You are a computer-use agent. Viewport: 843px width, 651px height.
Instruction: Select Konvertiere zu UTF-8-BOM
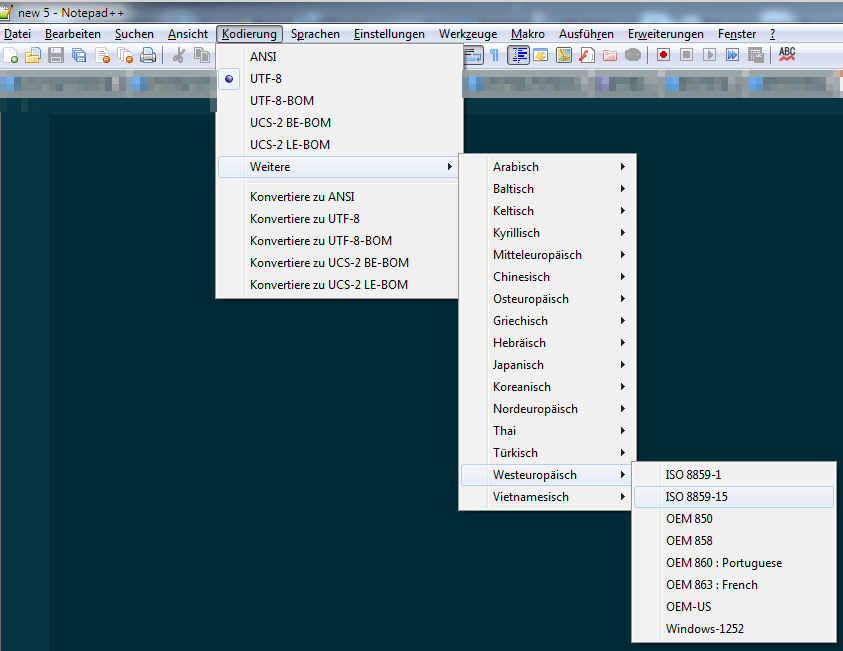tap(339, 241)
